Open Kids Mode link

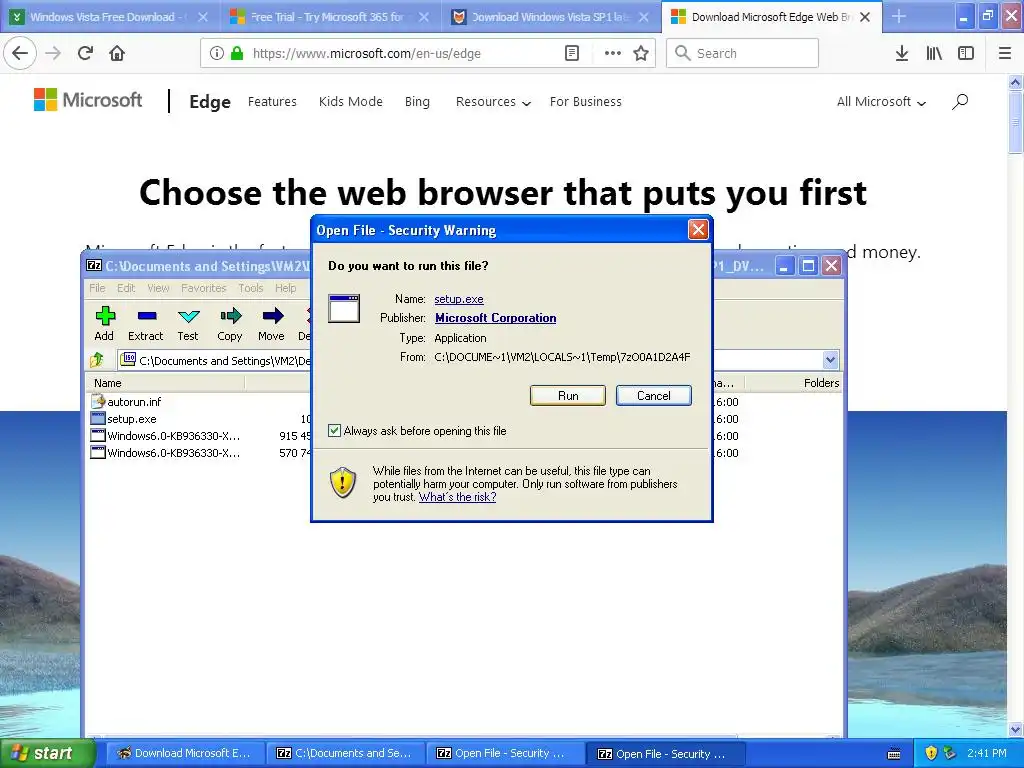tap(351, 101)
